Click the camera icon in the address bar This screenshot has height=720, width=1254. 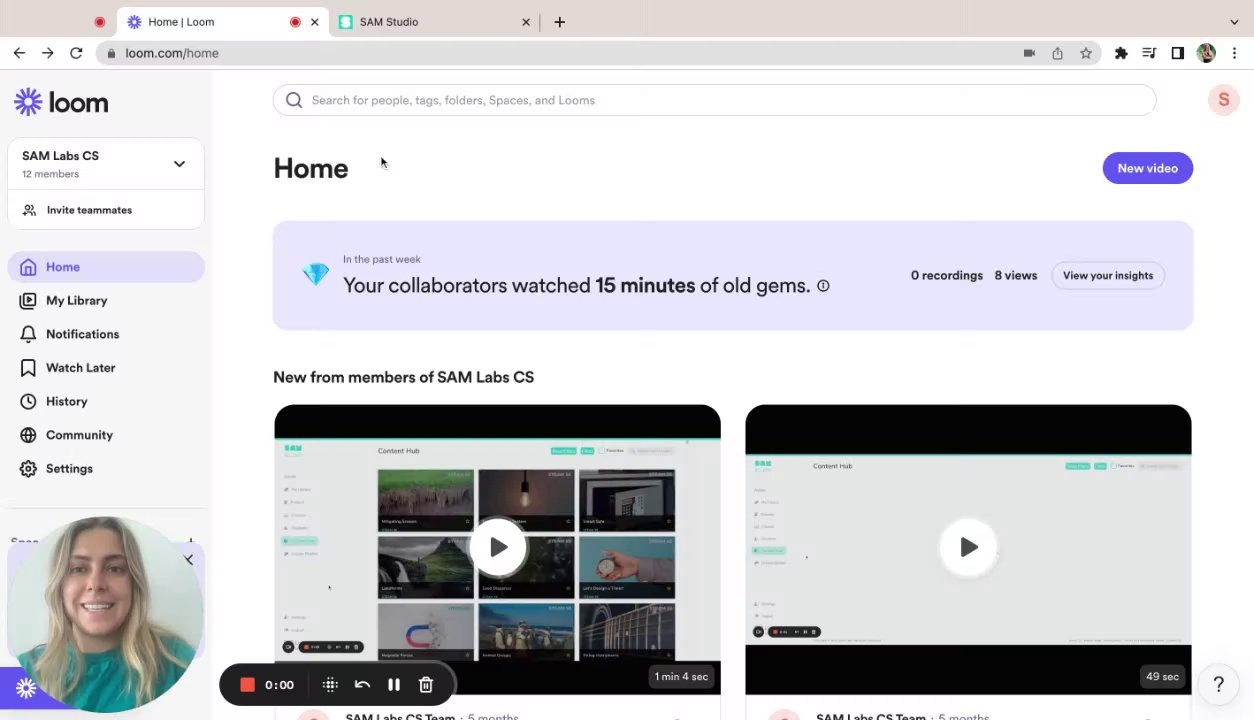click(1029, 53)
